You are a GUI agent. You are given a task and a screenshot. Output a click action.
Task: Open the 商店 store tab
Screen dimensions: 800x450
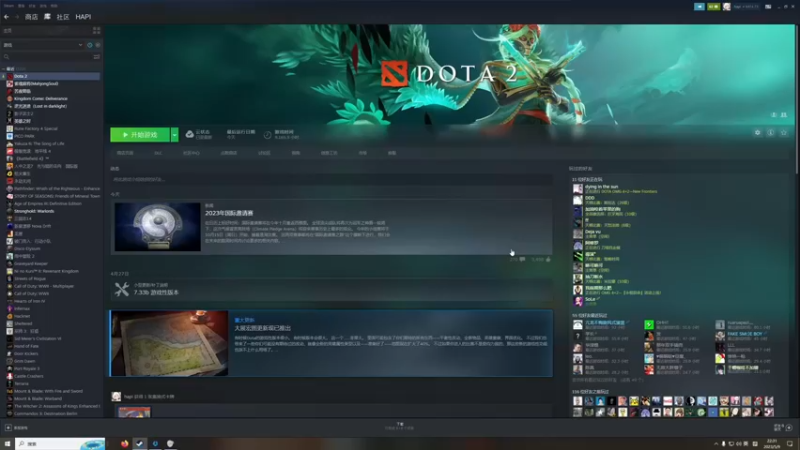pos(31,17)
